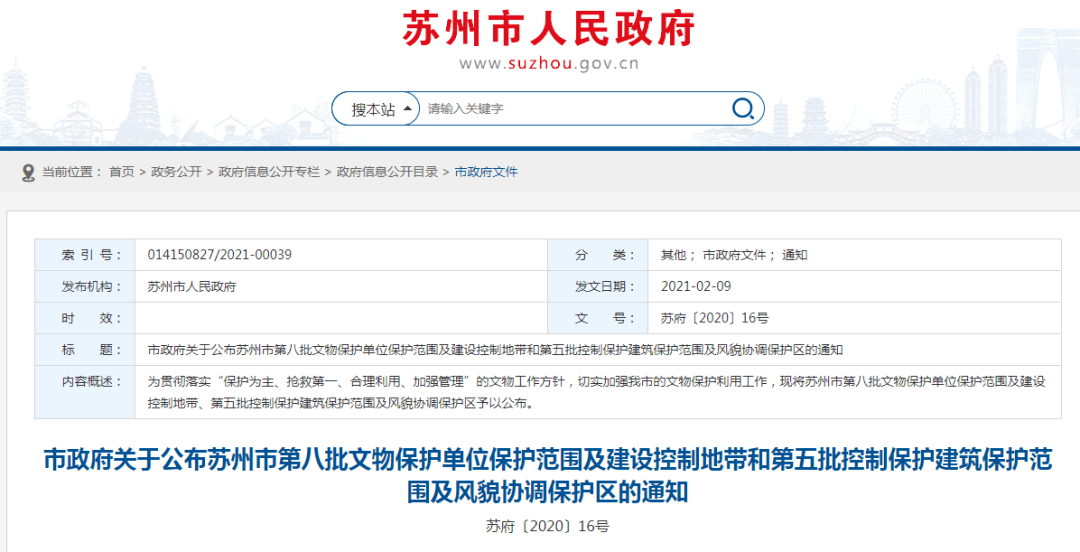Click the 当前位置 breadcrumb label

point(72,172)
